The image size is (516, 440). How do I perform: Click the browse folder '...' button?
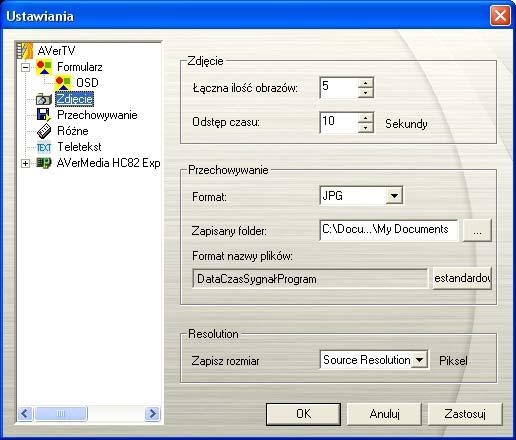tap(477, 230)
